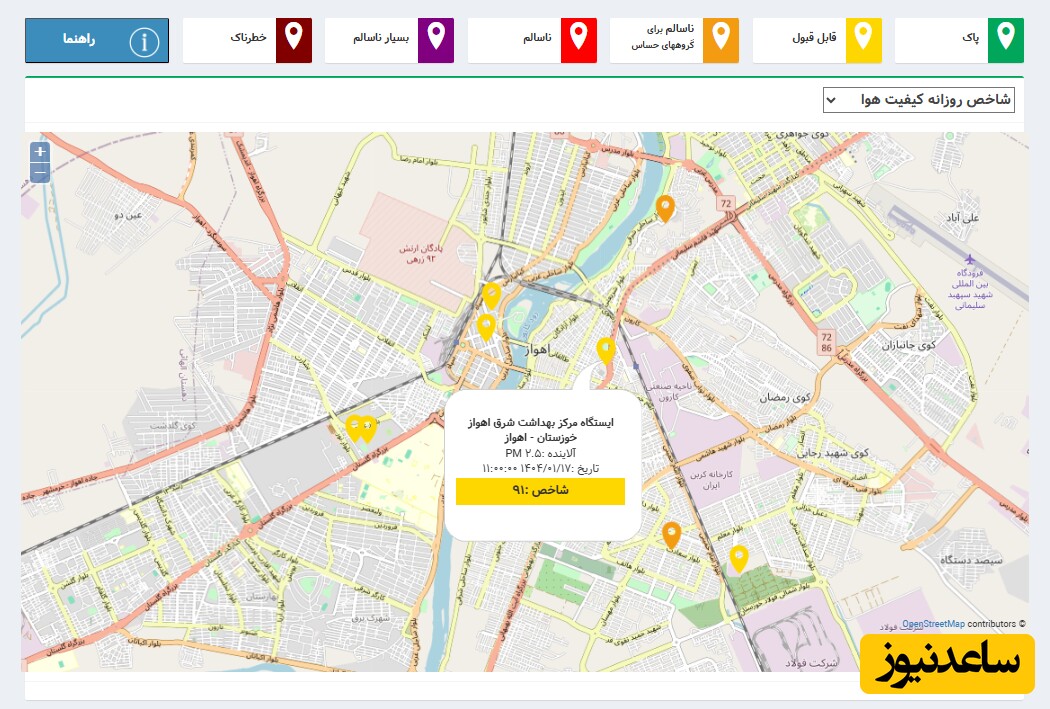Screen dimensions: 1050x709
Task: Click the yellow pin icon for قابل قبول
Action: click(x=863, y=40)
